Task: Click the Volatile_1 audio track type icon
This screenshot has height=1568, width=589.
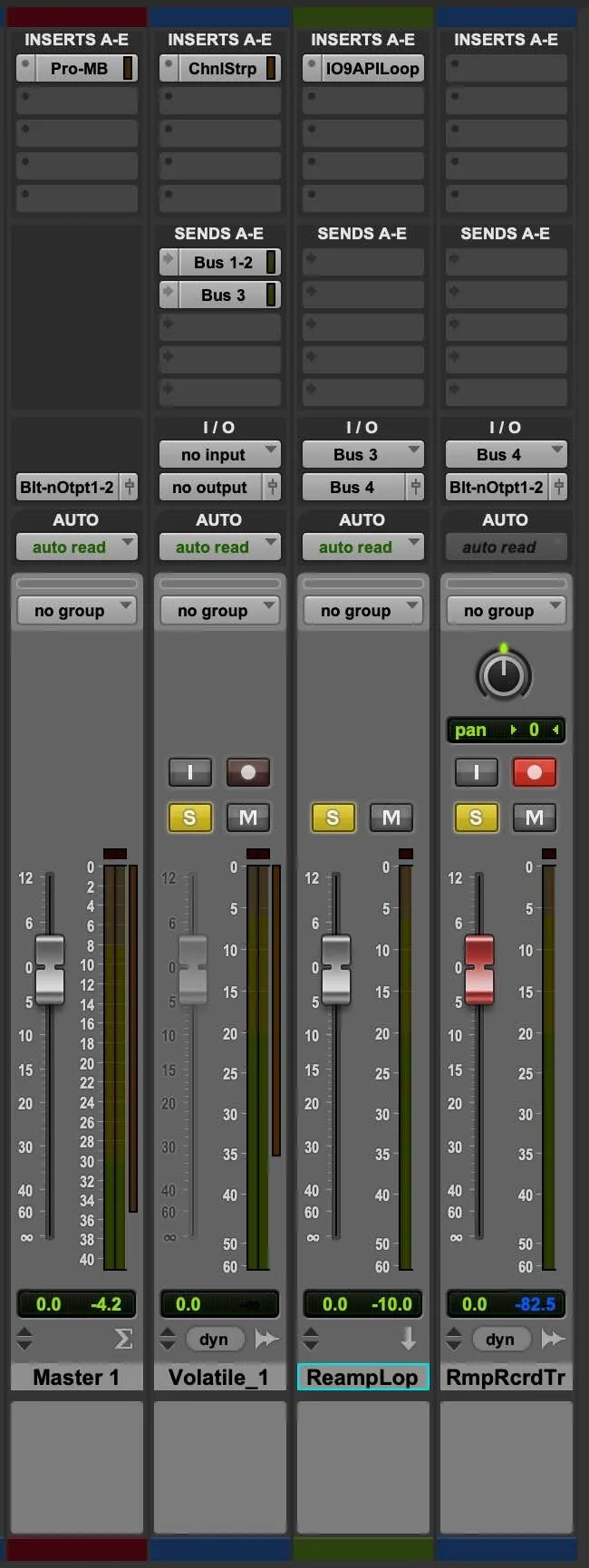Action: [266, 1339]
